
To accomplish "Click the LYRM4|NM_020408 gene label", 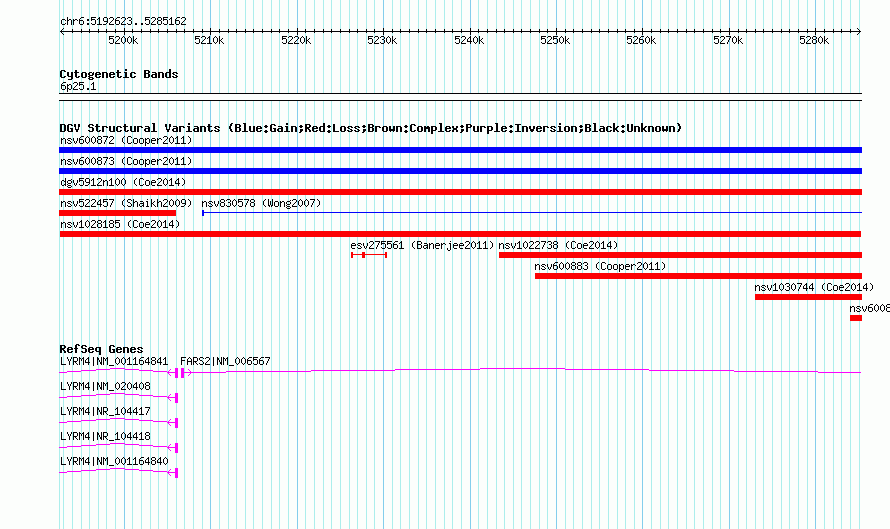I will tap(106, 387).
